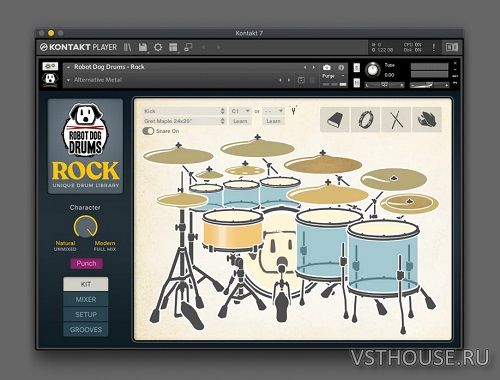Click the pan slider under Tune
The image size is (500, 380).
(384, 85)
